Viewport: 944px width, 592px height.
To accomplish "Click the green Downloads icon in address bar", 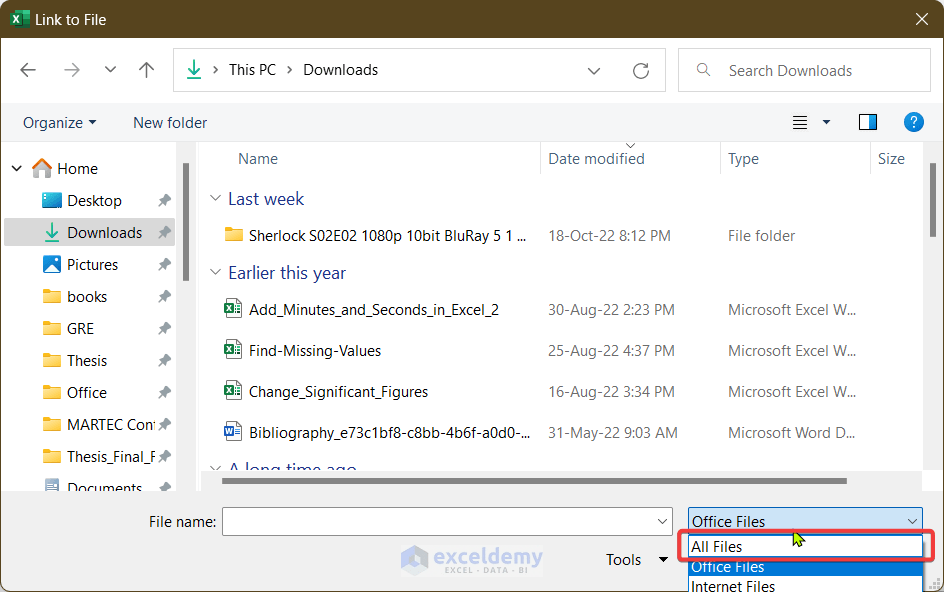I will [x=194, y=70].
